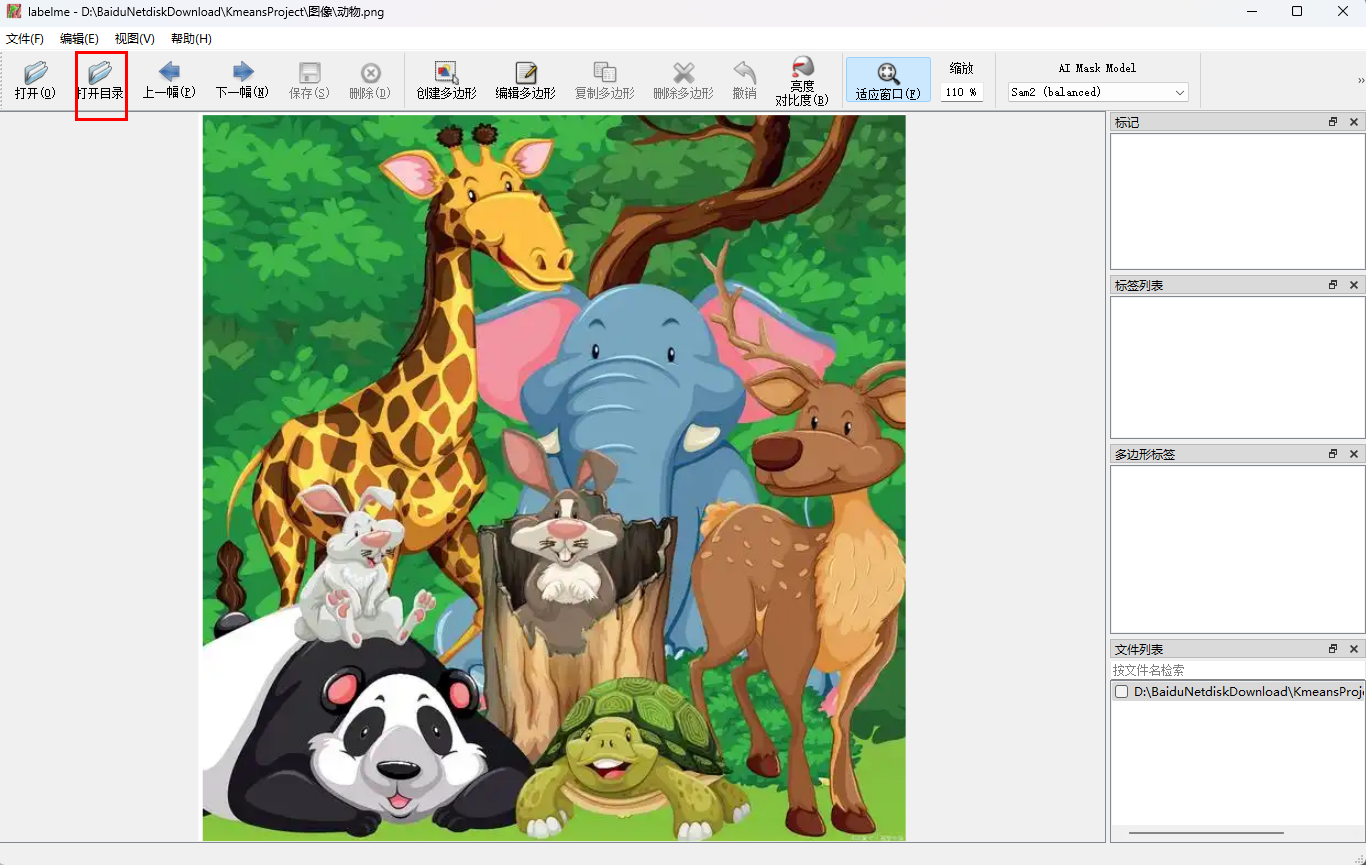1366x865 pixels.
Task: Click the 按文件名检索 file search field
Action: point(1237,670)
